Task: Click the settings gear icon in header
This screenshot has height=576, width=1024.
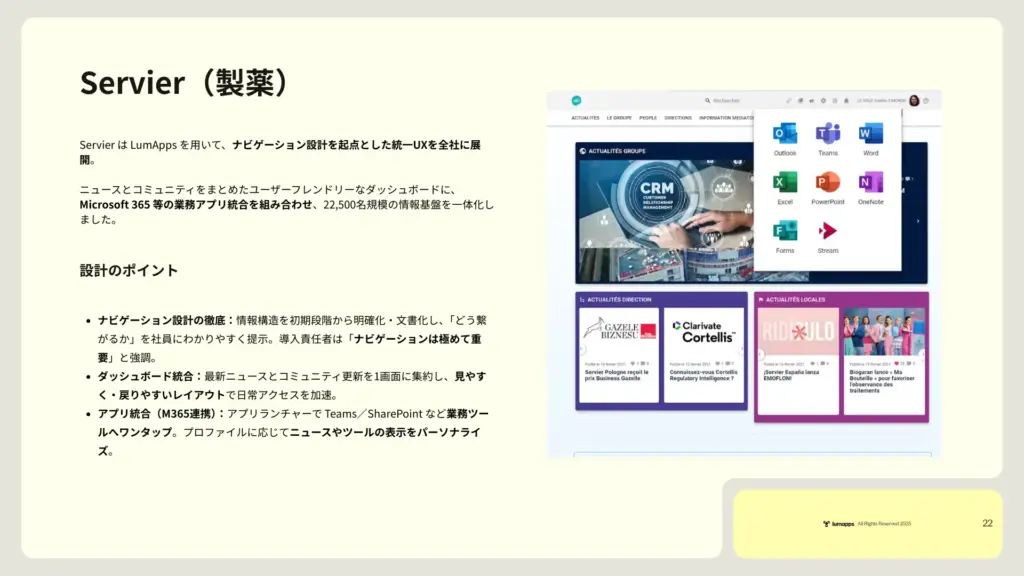Action: [823, 101]
